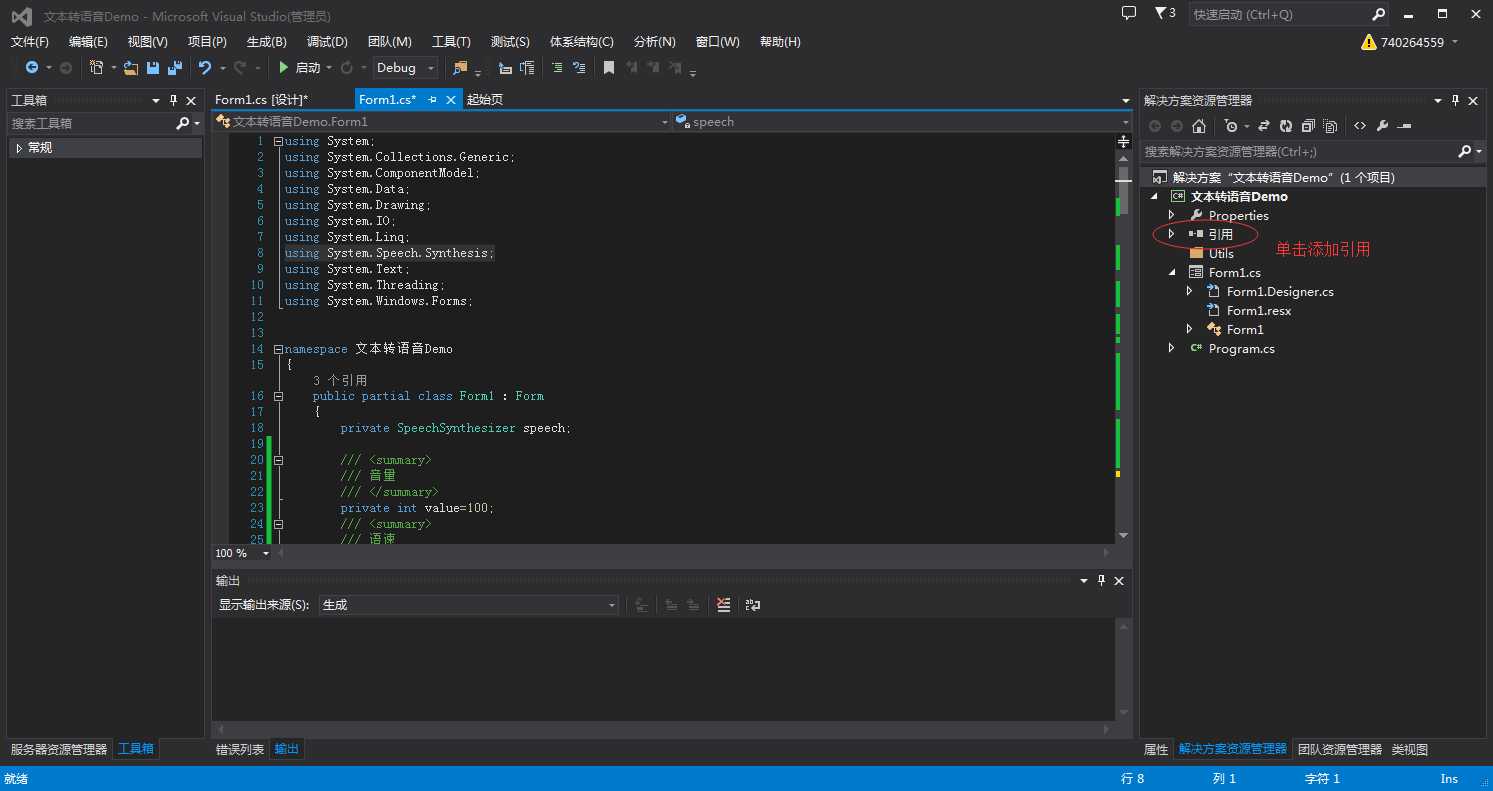The image size is (1493, 791).
Task: Click the Comment Selection toolbar icon
Action: coord(556,68)
